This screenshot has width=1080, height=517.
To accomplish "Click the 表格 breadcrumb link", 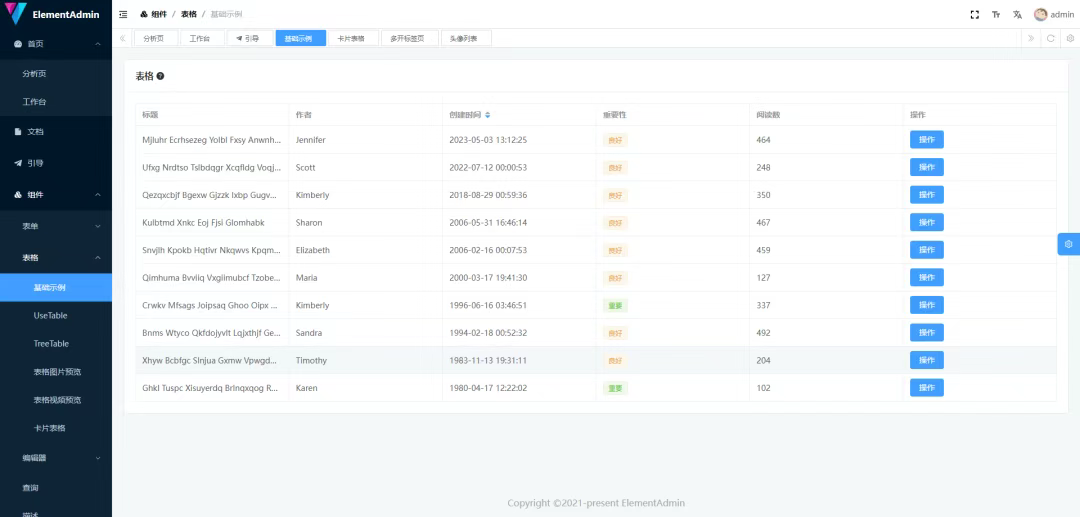I will click(x=189, y=14).
